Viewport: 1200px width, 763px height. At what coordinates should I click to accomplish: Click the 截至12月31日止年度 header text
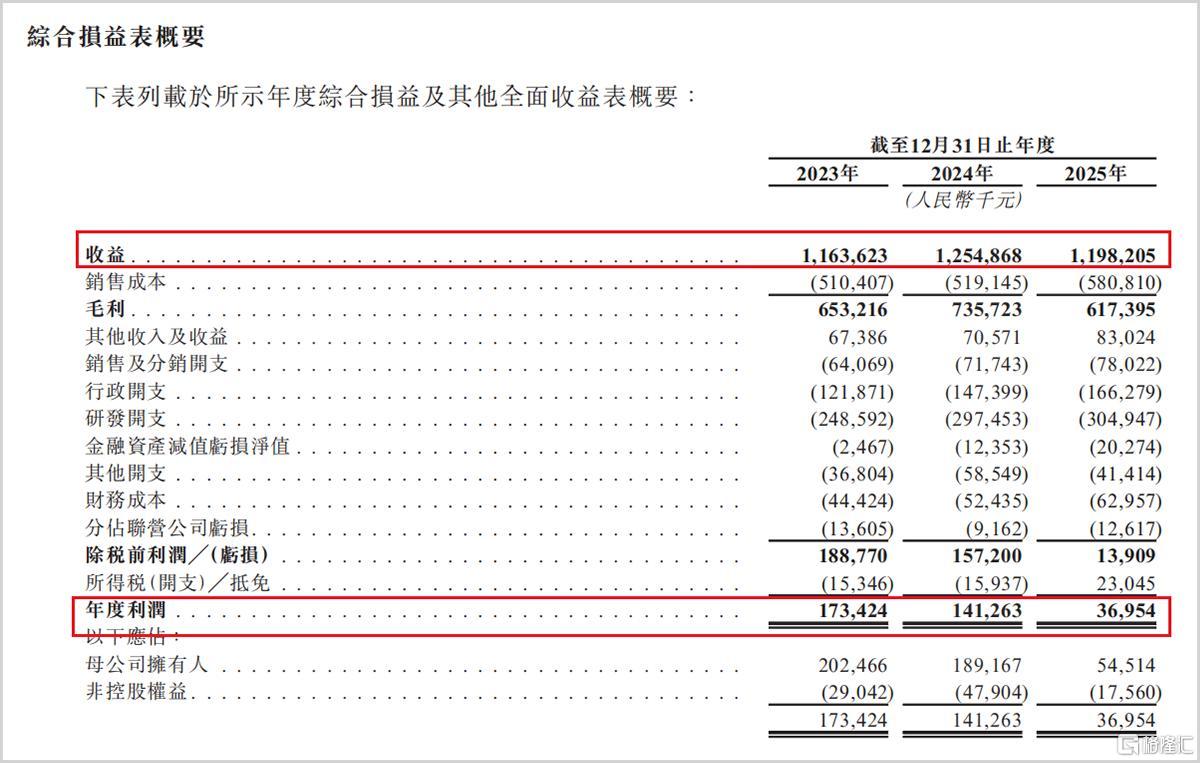961,145
